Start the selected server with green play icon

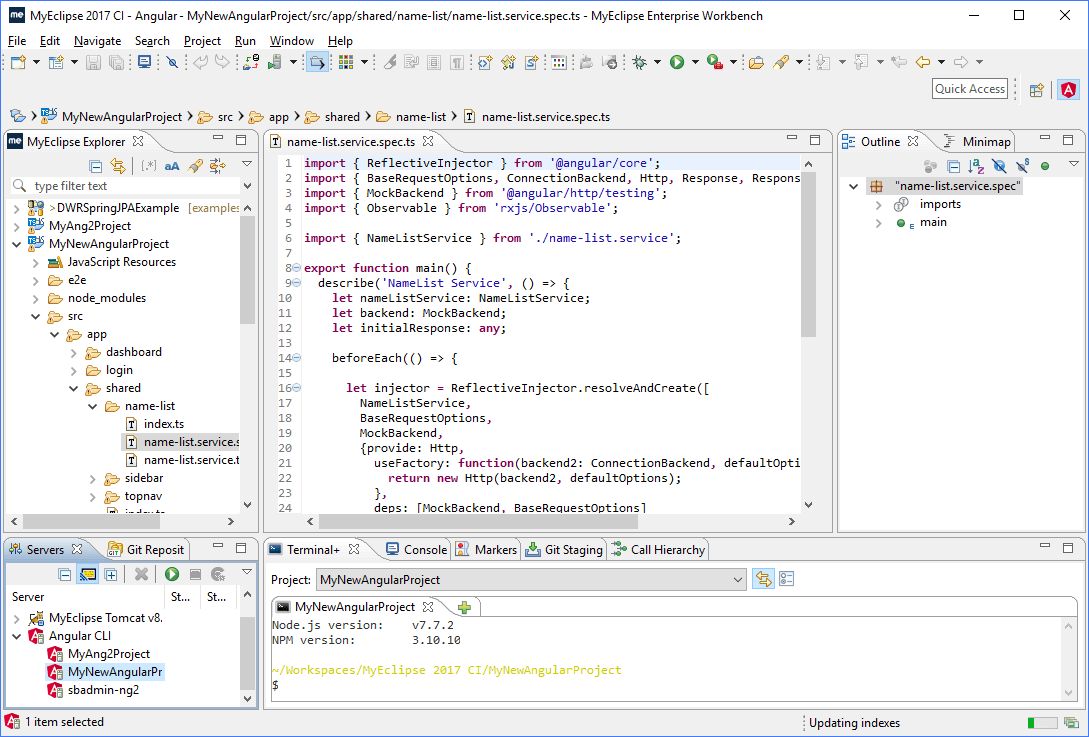point(172,574)
